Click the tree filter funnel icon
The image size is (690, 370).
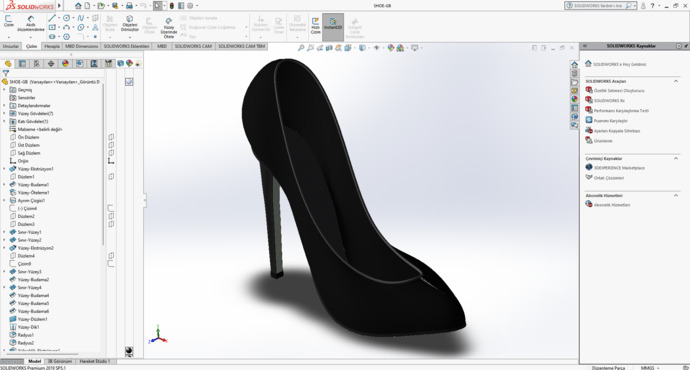coord(6,73)
